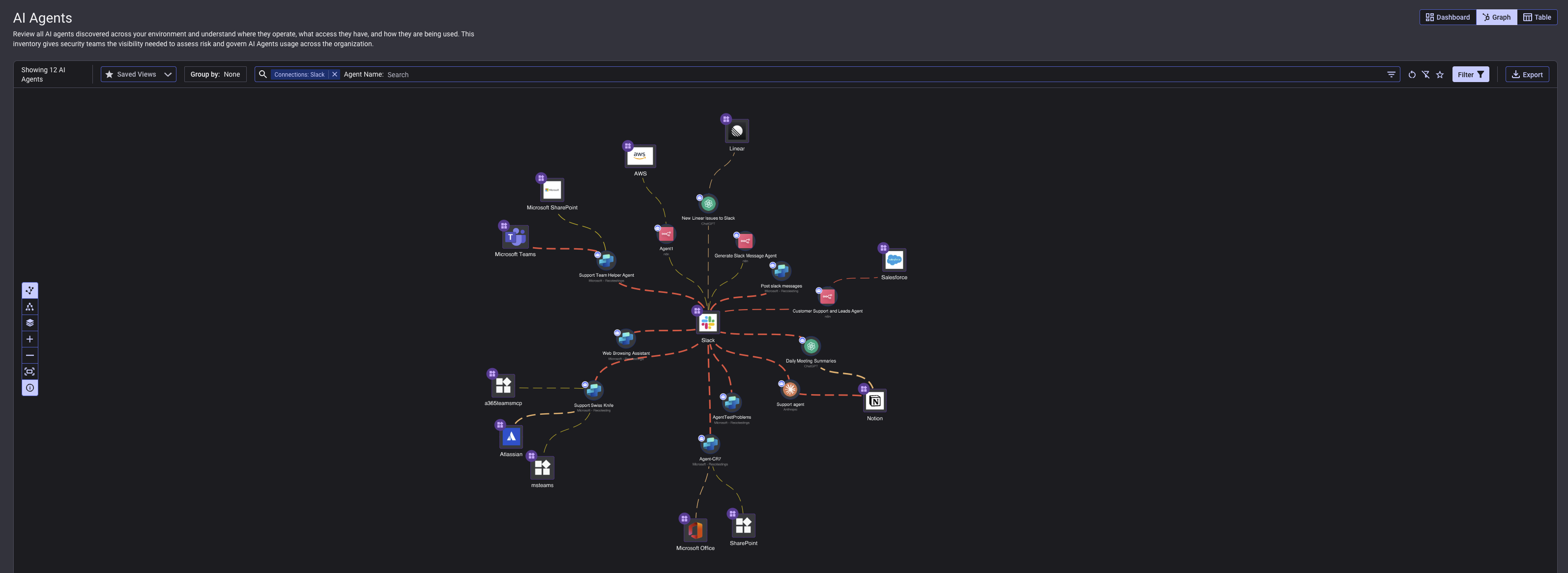Select the Salesforce connection node
Viewport: 1568px width, 573px height.
point(894,260)
